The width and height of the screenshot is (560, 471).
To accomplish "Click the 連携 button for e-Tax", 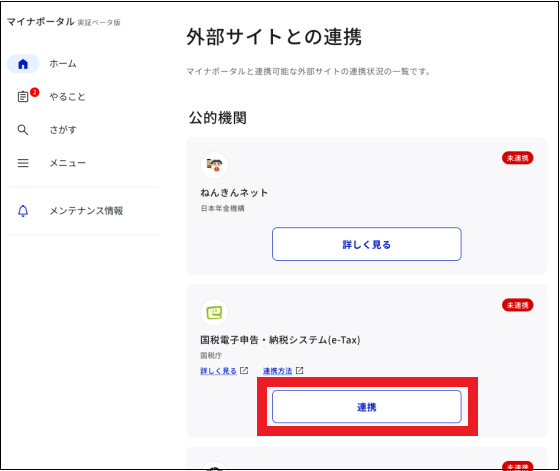I will (367, 407).
